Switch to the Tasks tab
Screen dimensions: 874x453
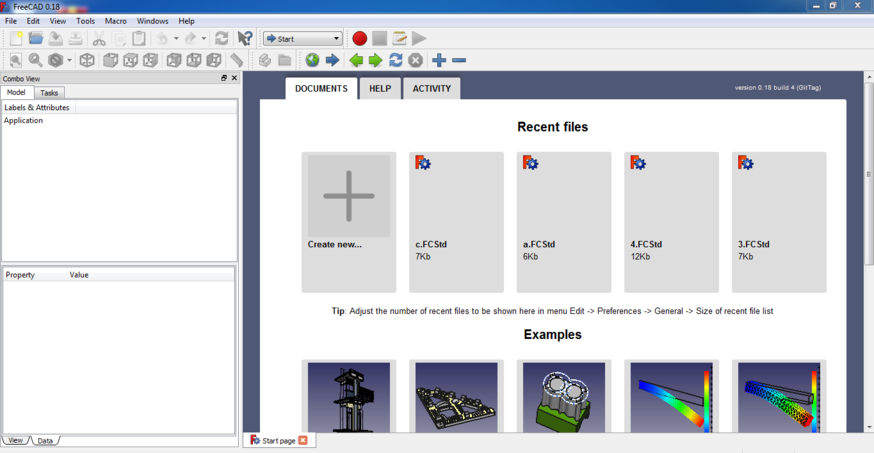[49, 92]
